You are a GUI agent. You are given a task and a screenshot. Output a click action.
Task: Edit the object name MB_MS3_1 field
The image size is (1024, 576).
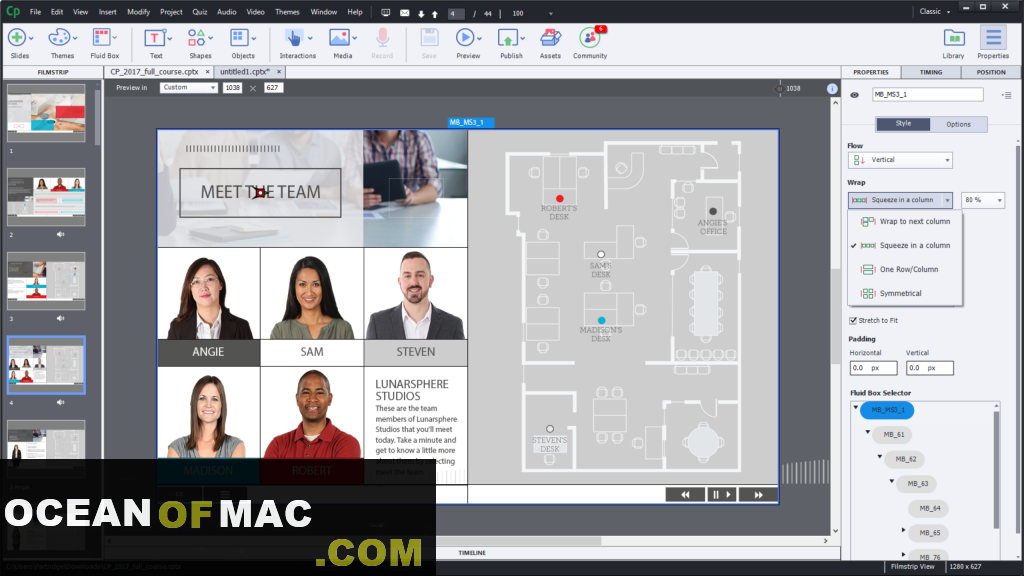coord(927,95)
